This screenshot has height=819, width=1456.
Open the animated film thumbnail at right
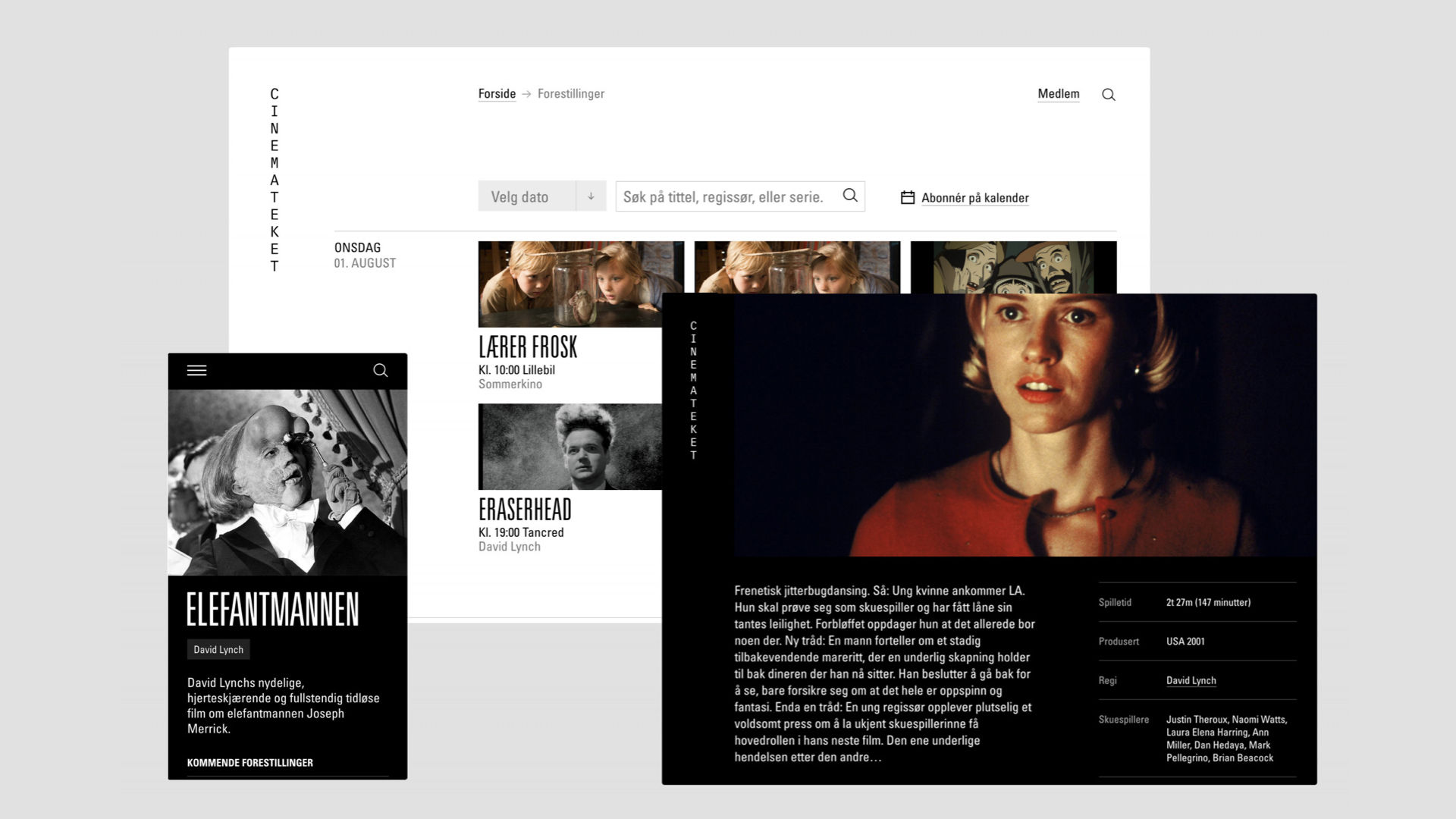(x=1013, y=267)
